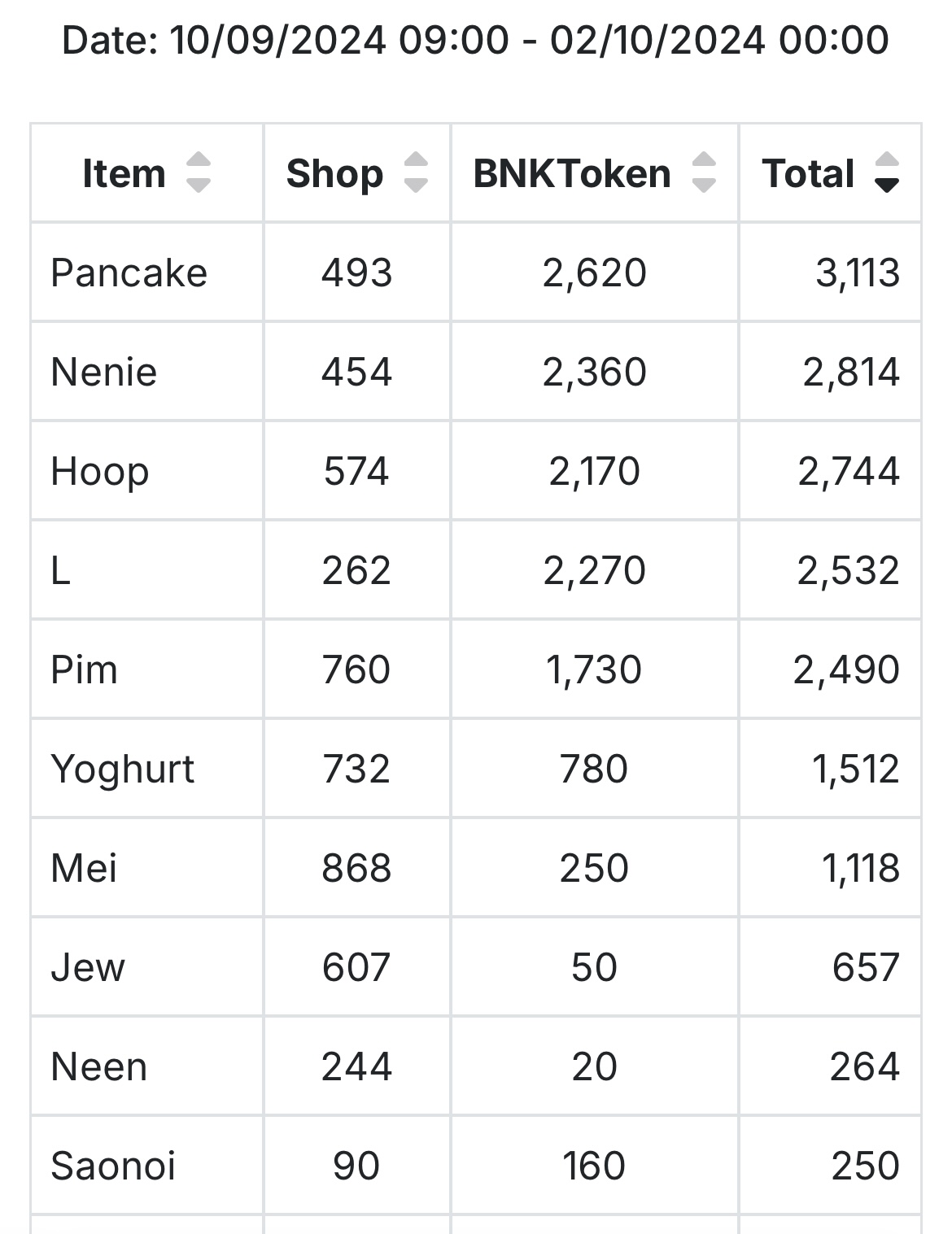This screenshot has height=1234, width=952.
Task: Sort by BNKToken sort arrows
Action: [x=704, y=173]
